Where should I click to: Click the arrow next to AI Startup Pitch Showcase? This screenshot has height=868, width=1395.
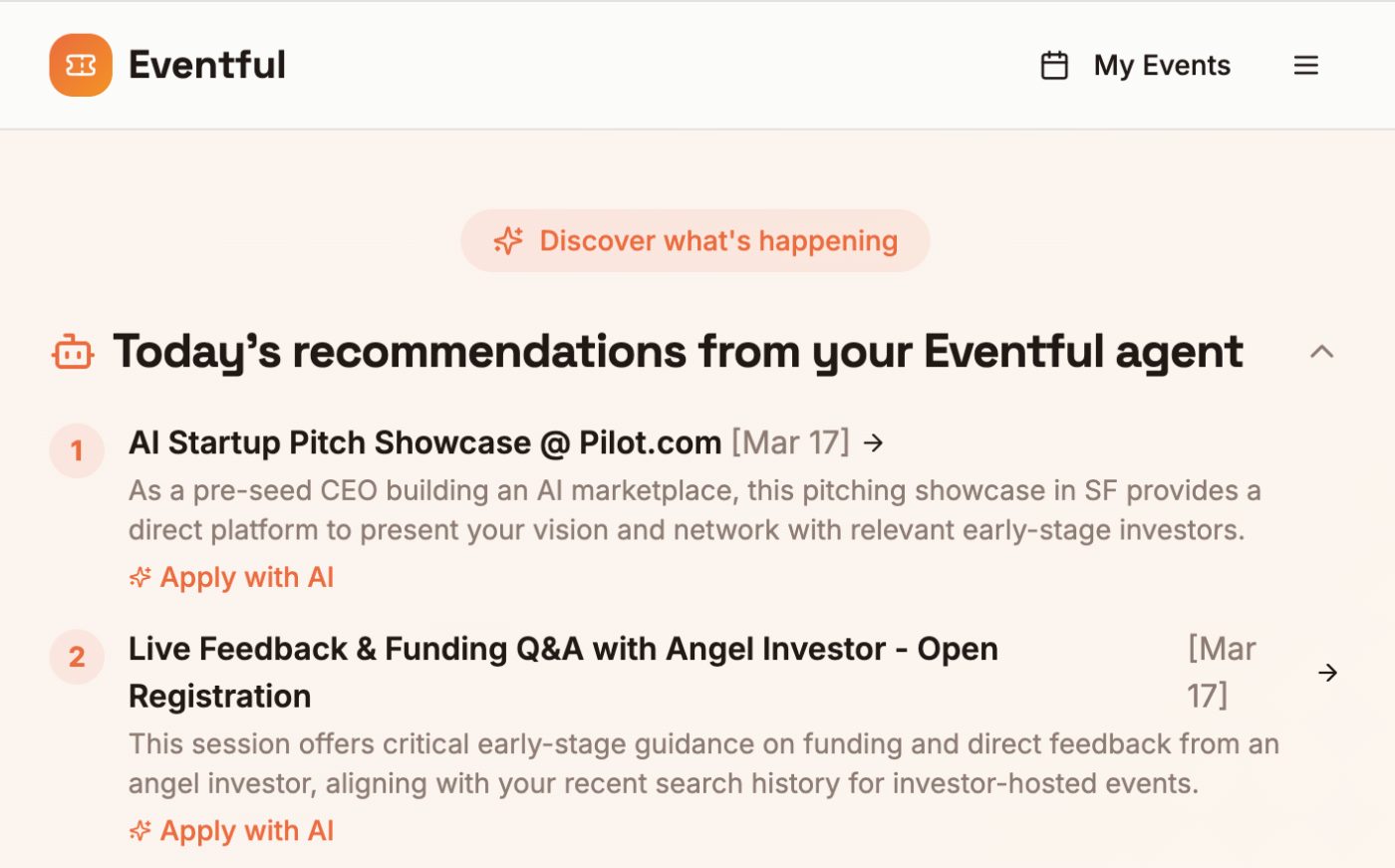pyautogui.click(x=874, y=442)
